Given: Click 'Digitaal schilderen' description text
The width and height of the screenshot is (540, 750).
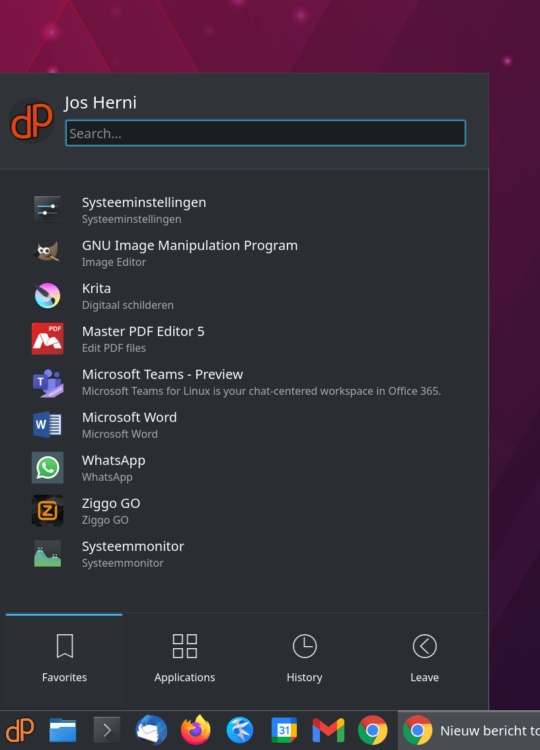Looking at the screenshot, I should [128, 305].
